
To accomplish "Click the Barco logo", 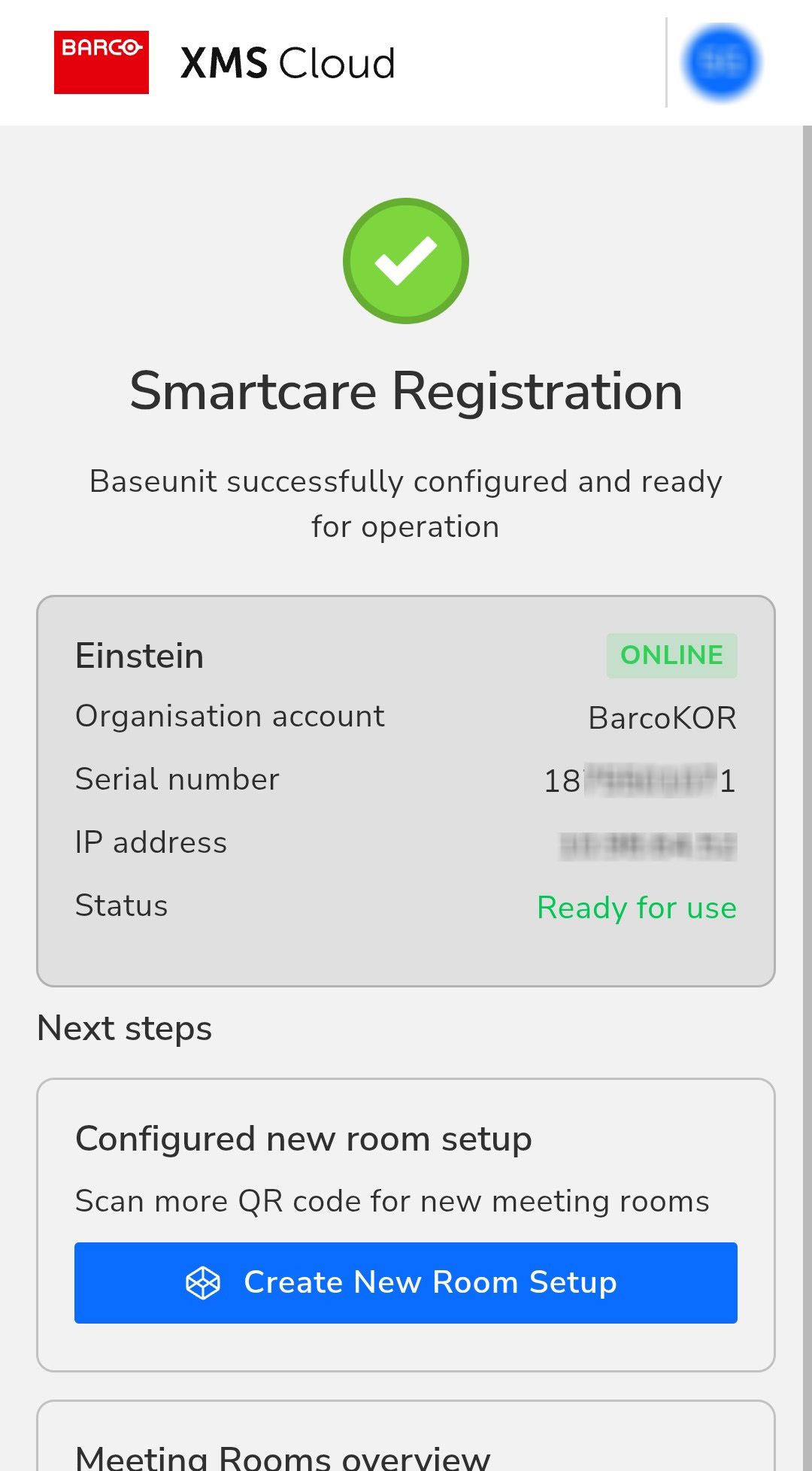I will coord(101,62).
